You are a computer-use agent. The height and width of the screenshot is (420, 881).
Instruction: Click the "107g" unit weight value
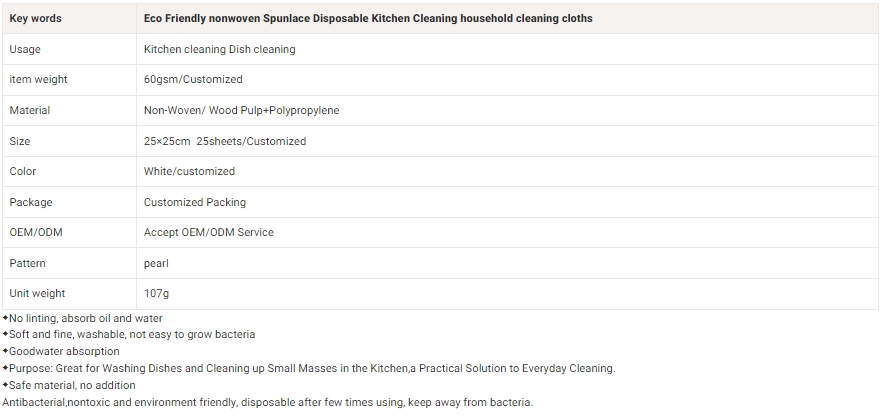156,293
